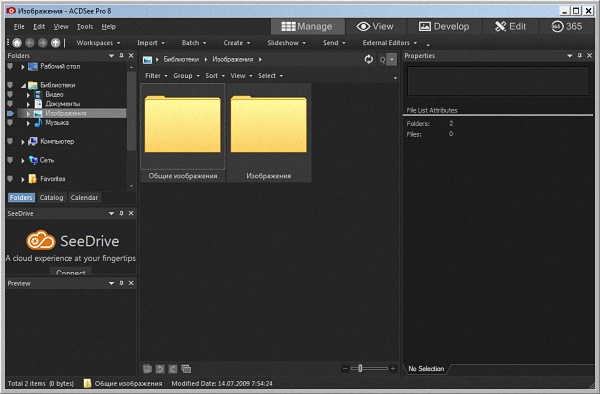Toggle Easy-Select marker for Favorites
Image resolution: width=600 pixels, height=394 pixels.
pyautogui.click(x=10, y=179)
